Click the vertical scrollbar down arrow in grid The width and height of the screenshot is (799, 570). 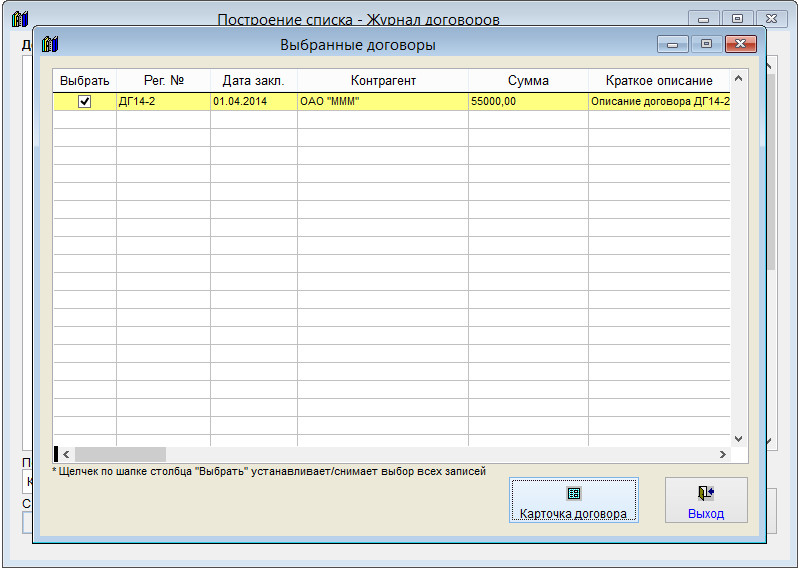[738, 439]
